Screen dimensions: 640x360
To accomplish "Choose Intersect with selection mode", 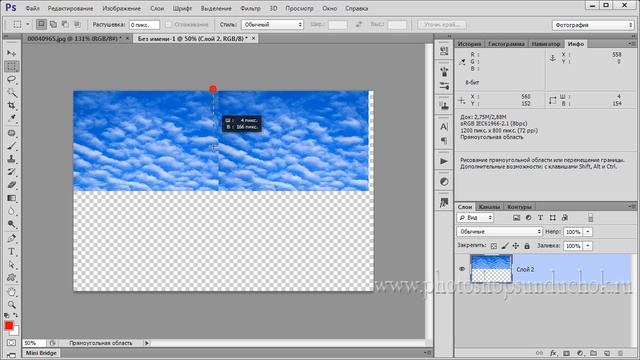I will pyautogui.click(x=77, y=24).
